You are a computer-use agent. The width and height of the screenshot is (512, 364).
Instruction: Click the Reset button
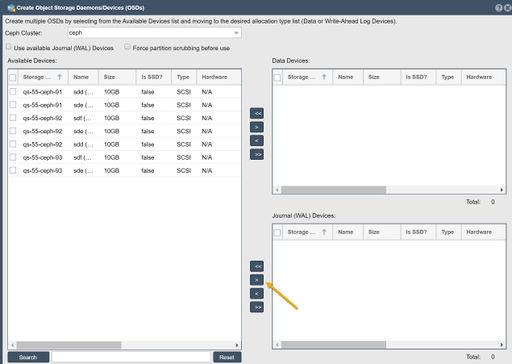(x=227, y=357)
